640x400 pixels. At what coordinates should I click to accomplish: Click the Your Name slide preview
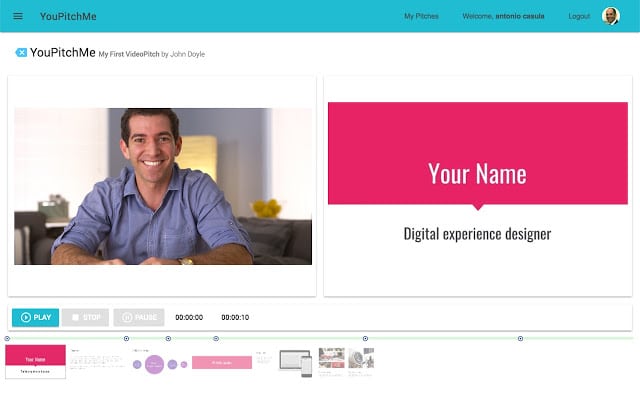click(477, 185)
